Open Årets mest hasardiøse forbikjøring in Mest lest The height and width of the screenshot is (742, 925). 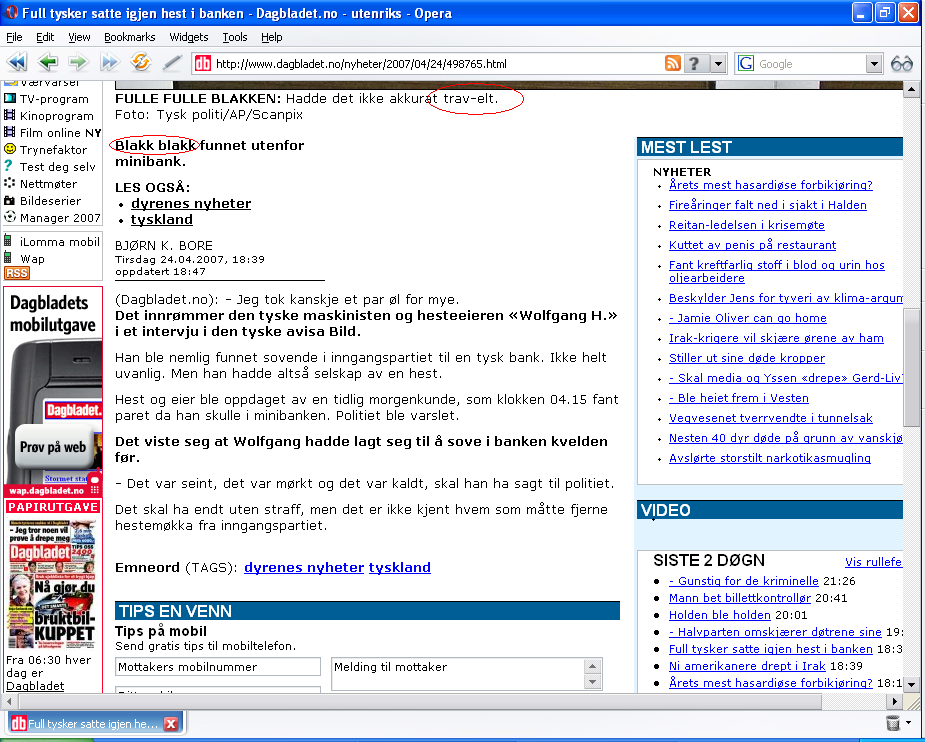click(x=770, y=185)
